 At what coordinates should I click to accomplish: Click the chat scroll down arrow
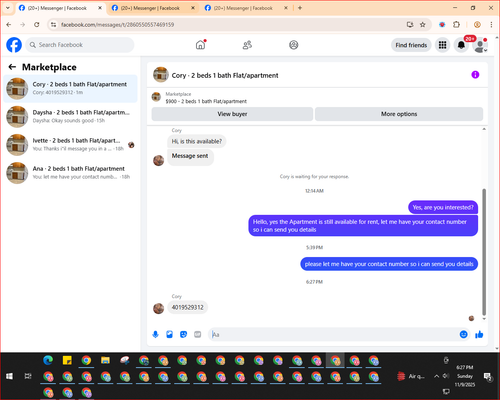pyautogui.click(x=484, y=319)
